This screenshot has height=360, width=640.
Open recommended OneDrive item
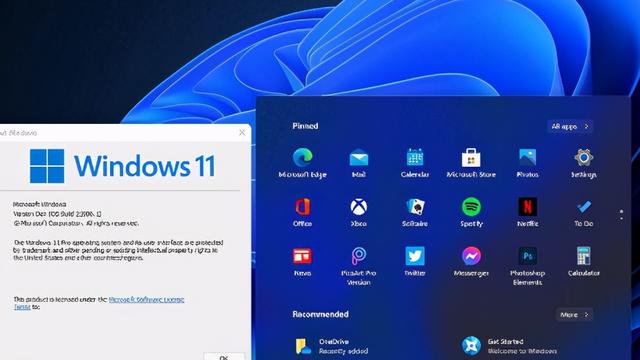[331, 346]
